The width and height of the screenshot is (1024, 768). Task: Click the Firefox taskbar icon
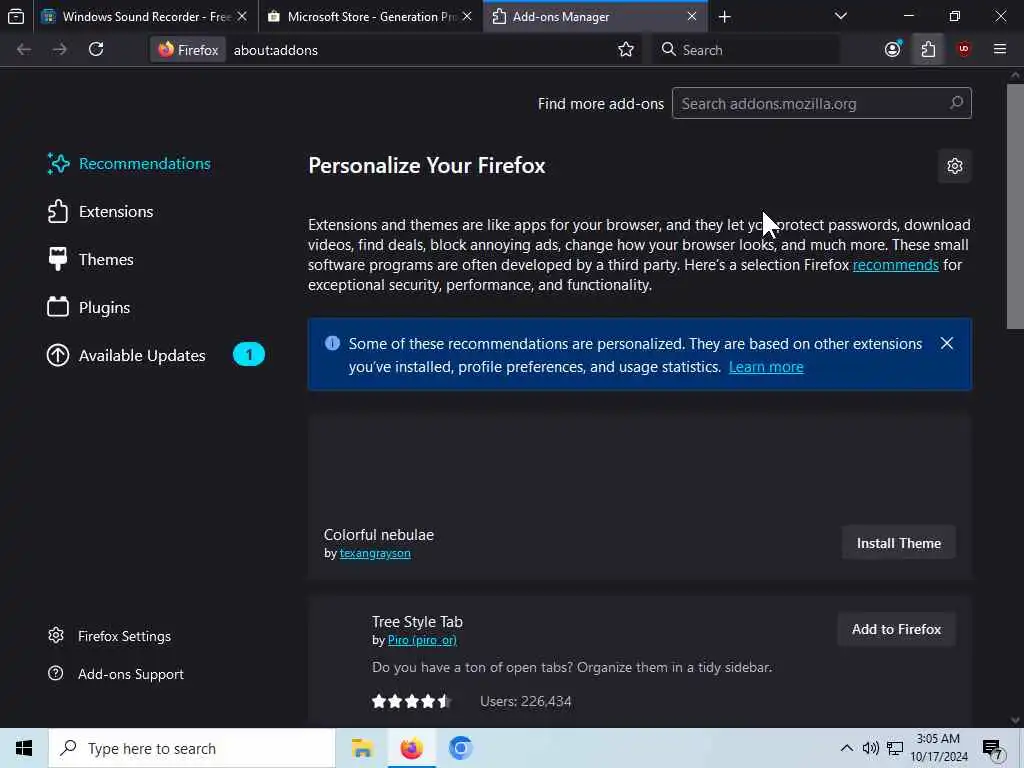pos(411,748)
